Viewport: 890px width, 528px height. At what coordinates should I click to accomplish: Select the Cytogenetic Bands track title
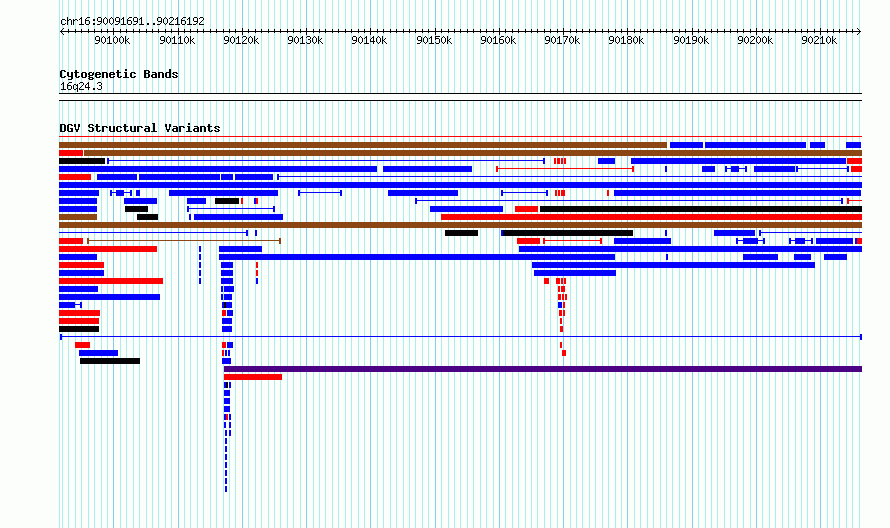point(119,74)
